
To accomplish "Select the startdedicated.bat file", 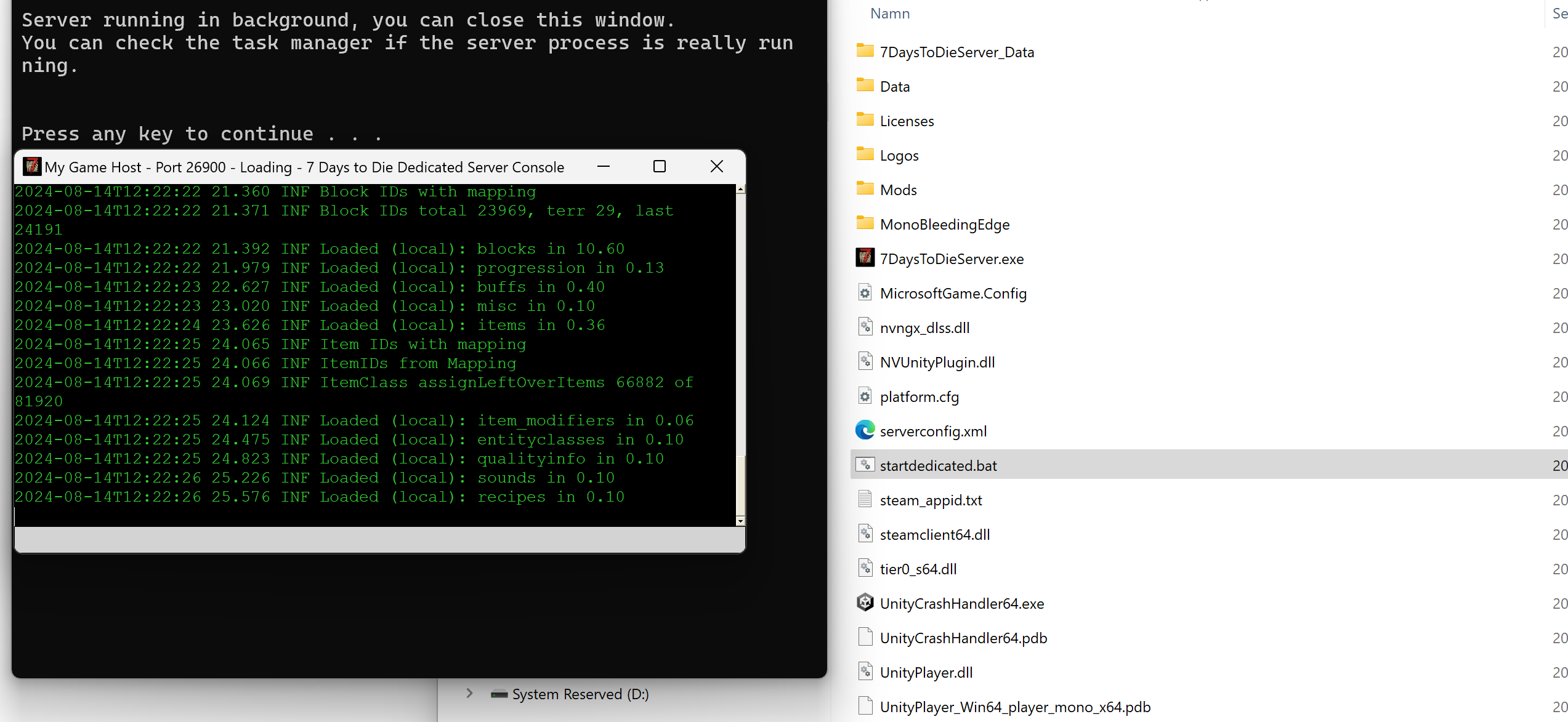I will [937, 465].
